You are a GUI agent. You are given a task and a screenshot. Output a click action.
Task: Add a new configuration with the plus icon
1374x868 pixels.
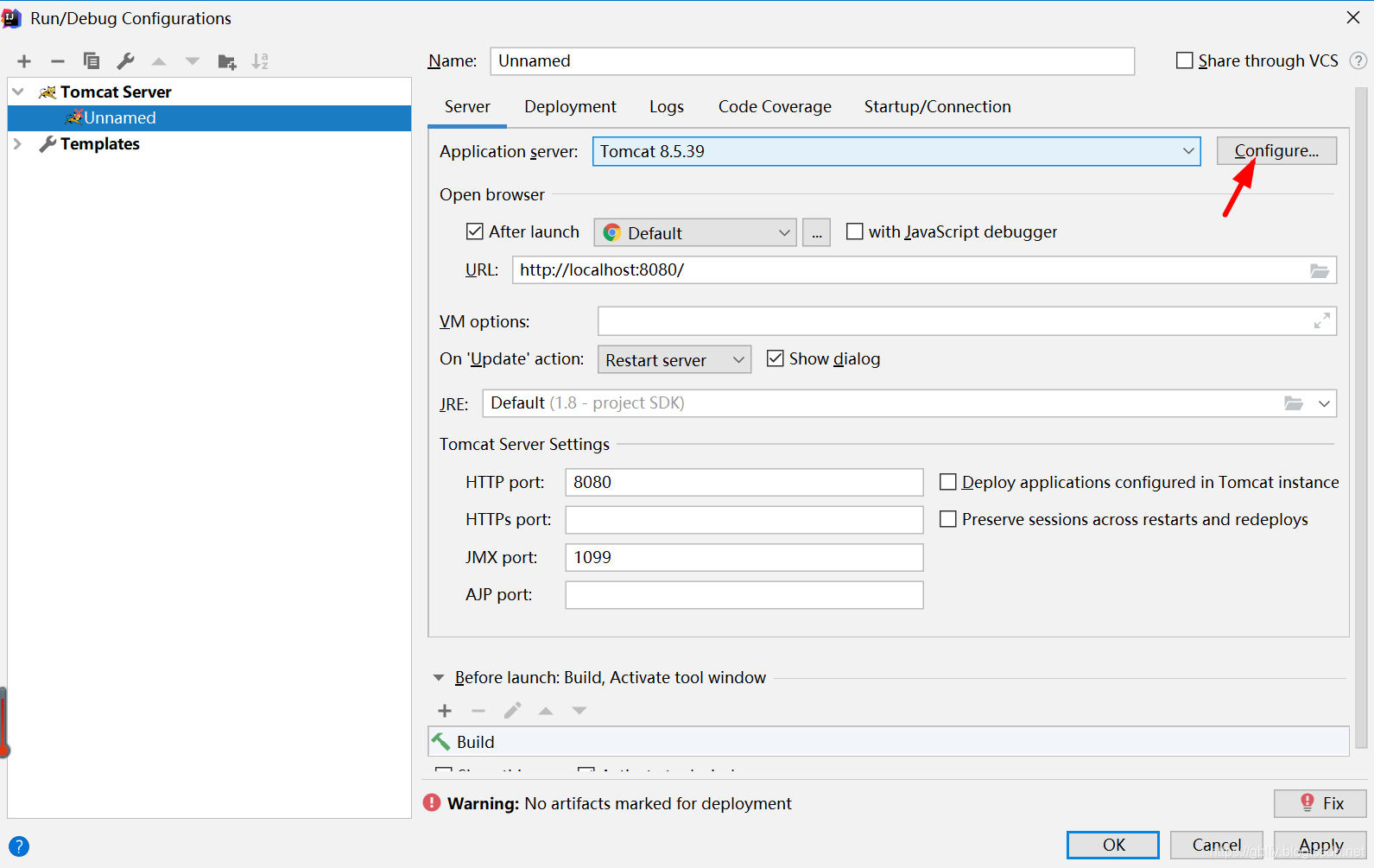point(24,61)
